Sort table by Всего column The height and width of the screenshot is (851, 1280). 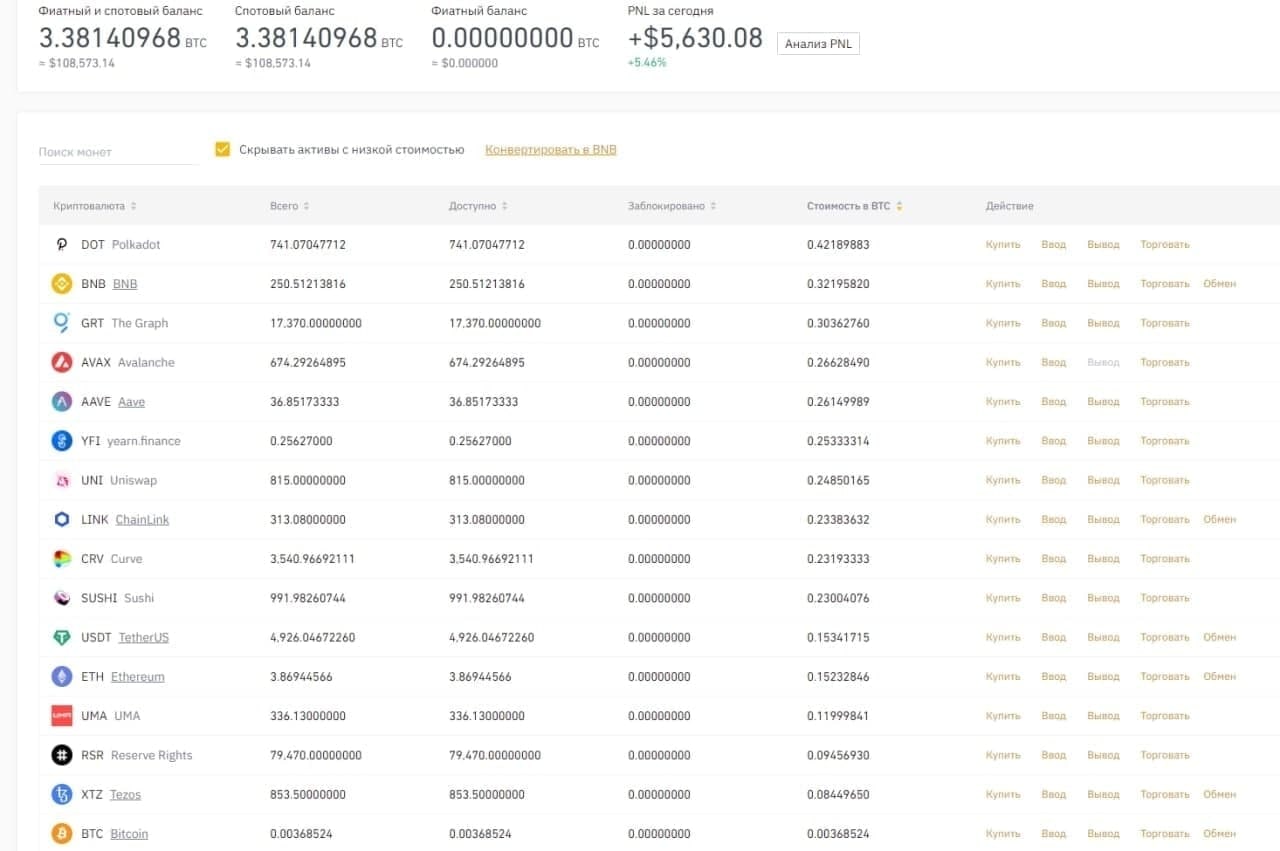(x=290, y=206)
